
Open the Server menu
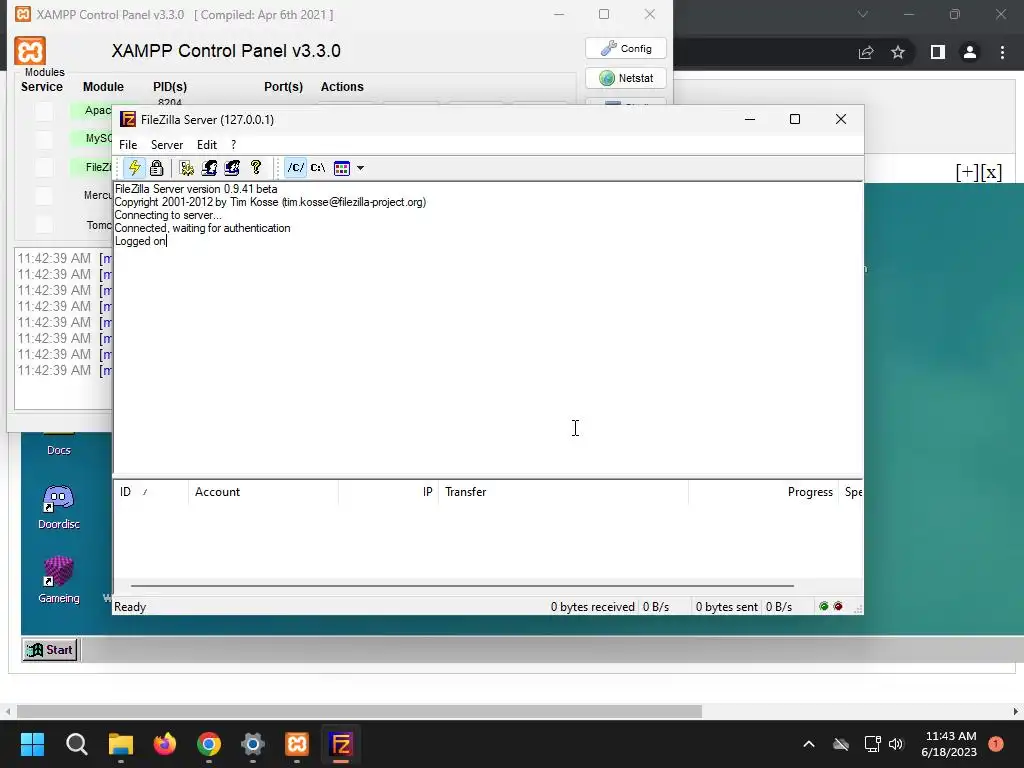point(167,145)
